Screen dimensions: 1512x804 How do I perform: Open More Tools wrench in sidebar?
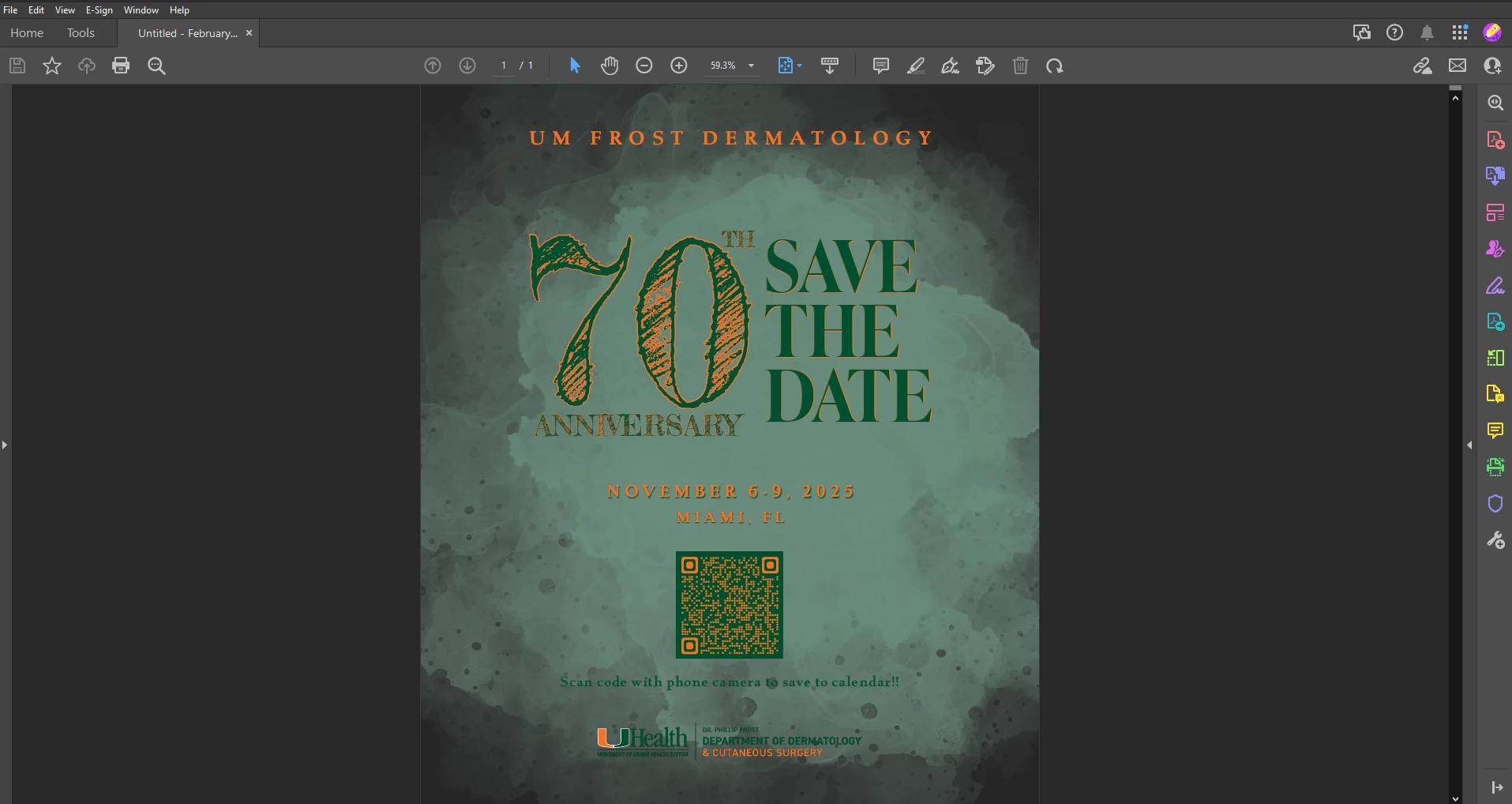(x=1495, y=540)
